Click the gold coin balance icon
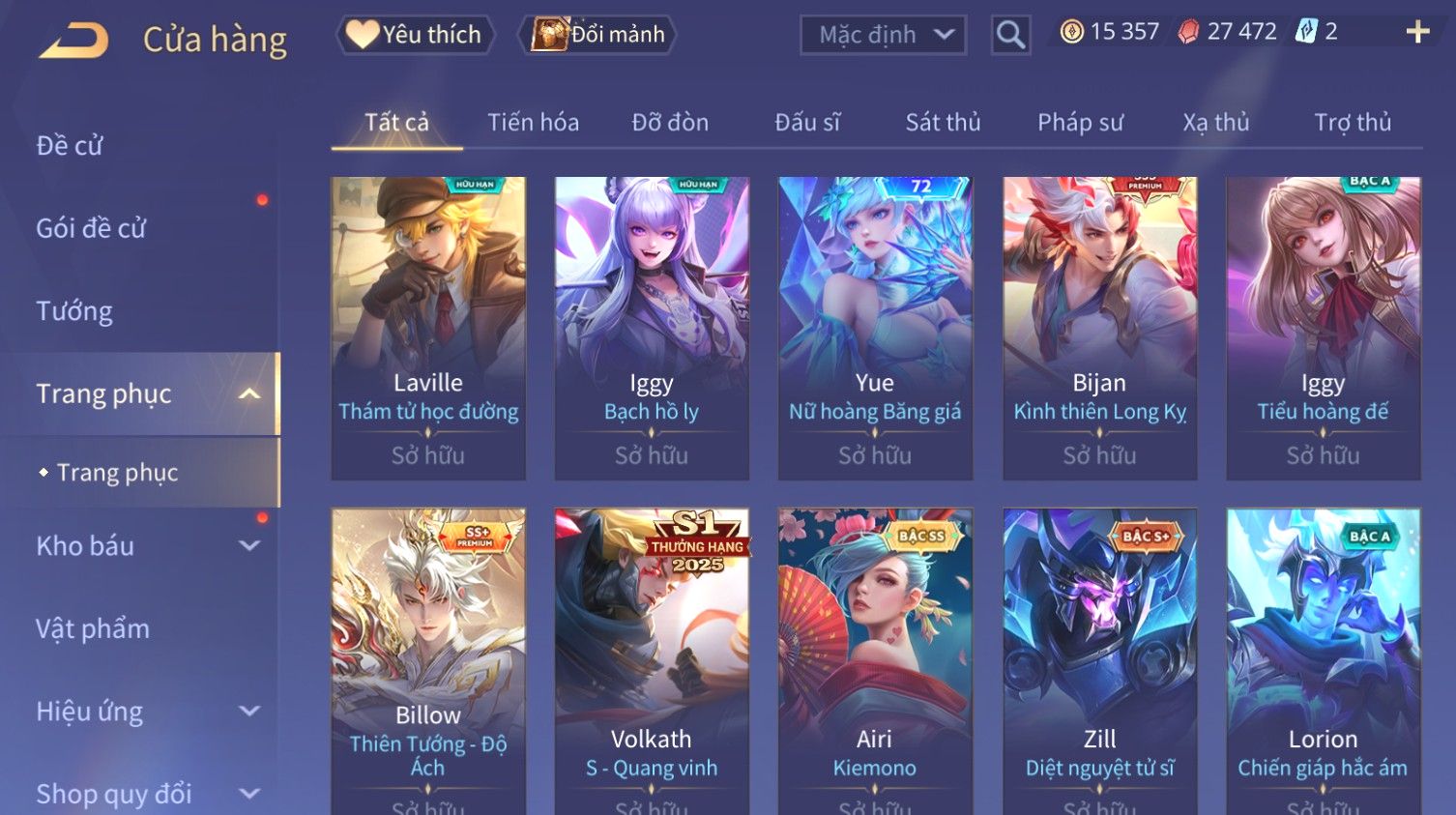Image resolution: width=1456 pixels, height=815 pixels. click(1071, 32)
